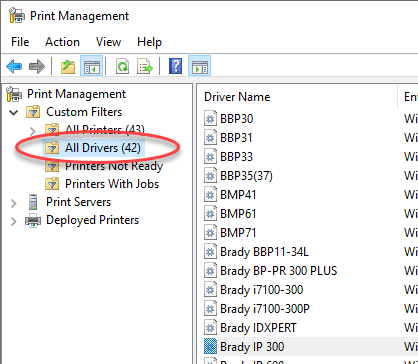Click the BMP41 driver icon
The height and width of the screenshot is (364, 418).
coord(210,195)
